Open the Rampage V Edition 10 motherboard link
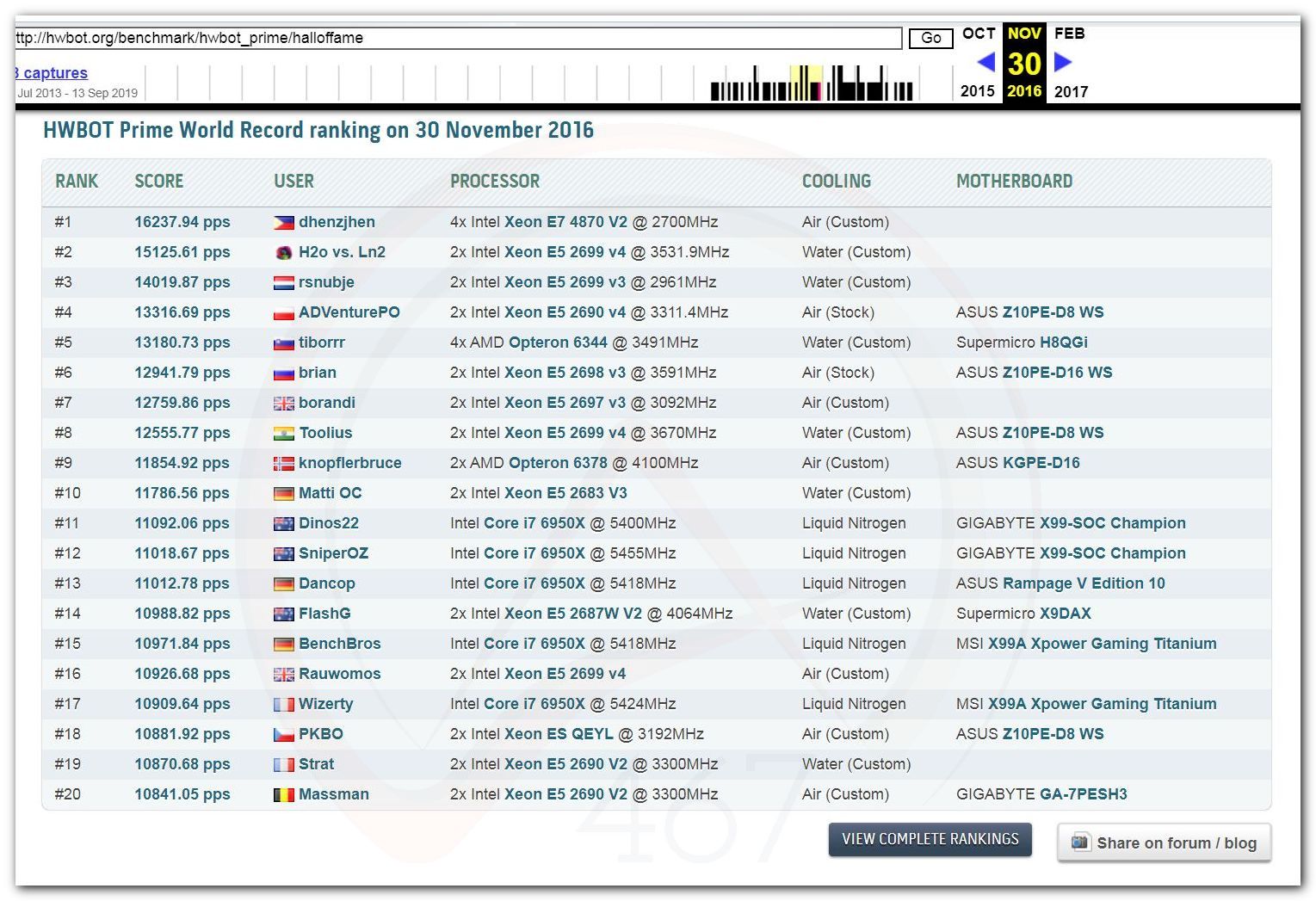 pos(1084,583)
